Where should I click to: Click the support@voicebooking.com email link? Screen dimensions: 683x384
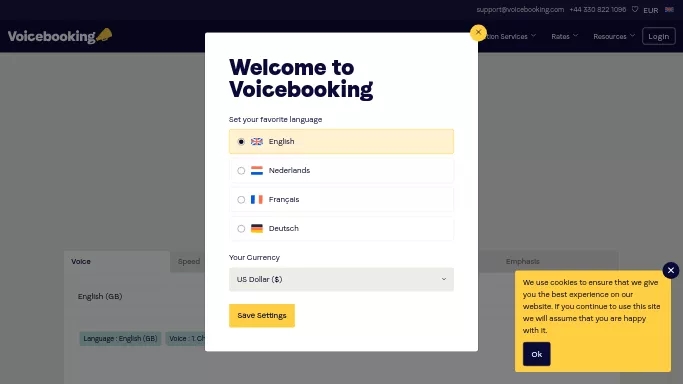(x=520, y=10)
